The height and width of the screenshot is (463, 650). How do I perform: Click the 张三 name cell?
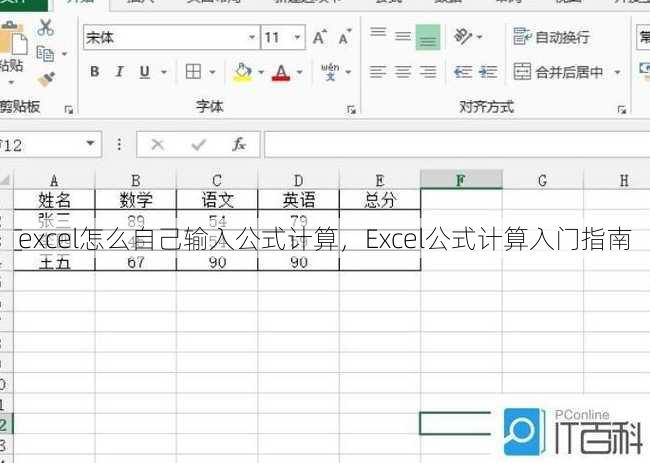point(54,220)
